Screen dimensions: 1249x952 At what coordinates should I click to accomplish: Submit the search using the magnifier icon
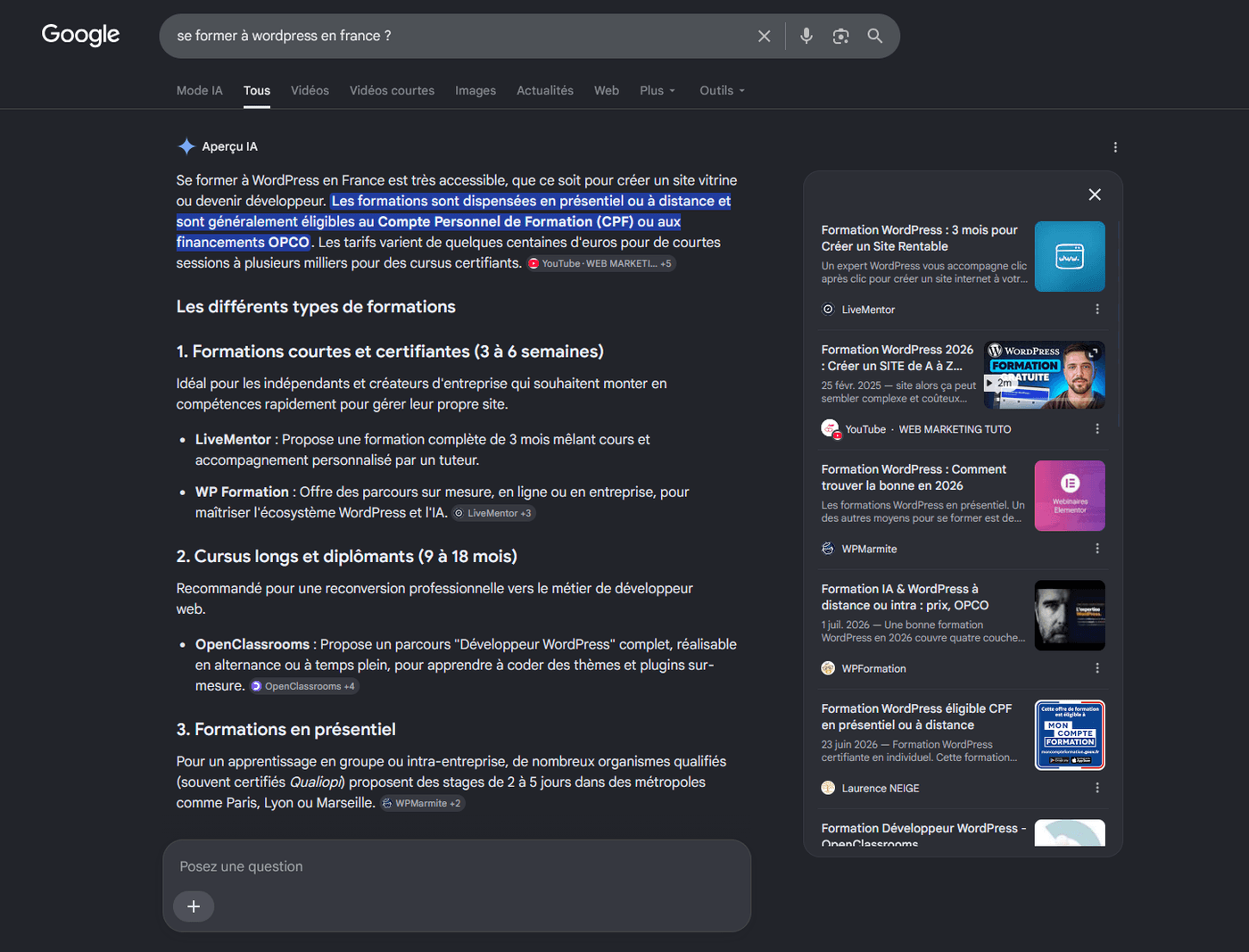coord(875,36)
